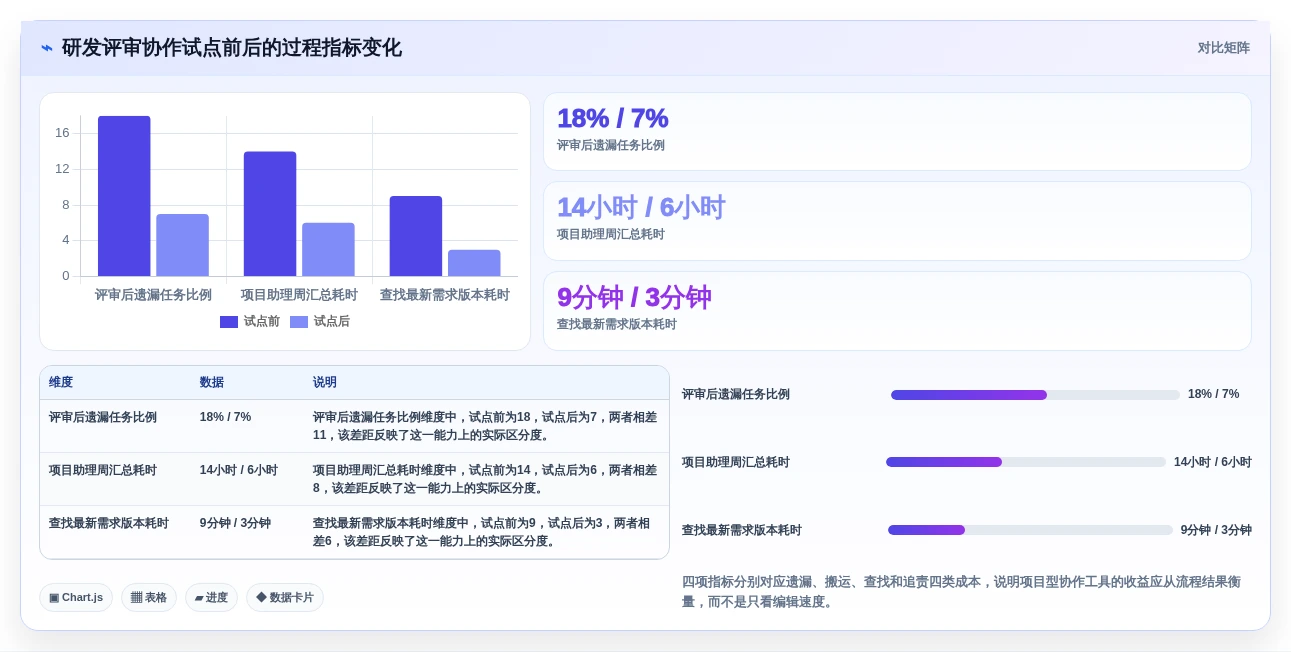Click the 试点前 bar for 查找最新需求版本耗时
Viewport: 1291px width, 652px height.
tap(416, 236)
